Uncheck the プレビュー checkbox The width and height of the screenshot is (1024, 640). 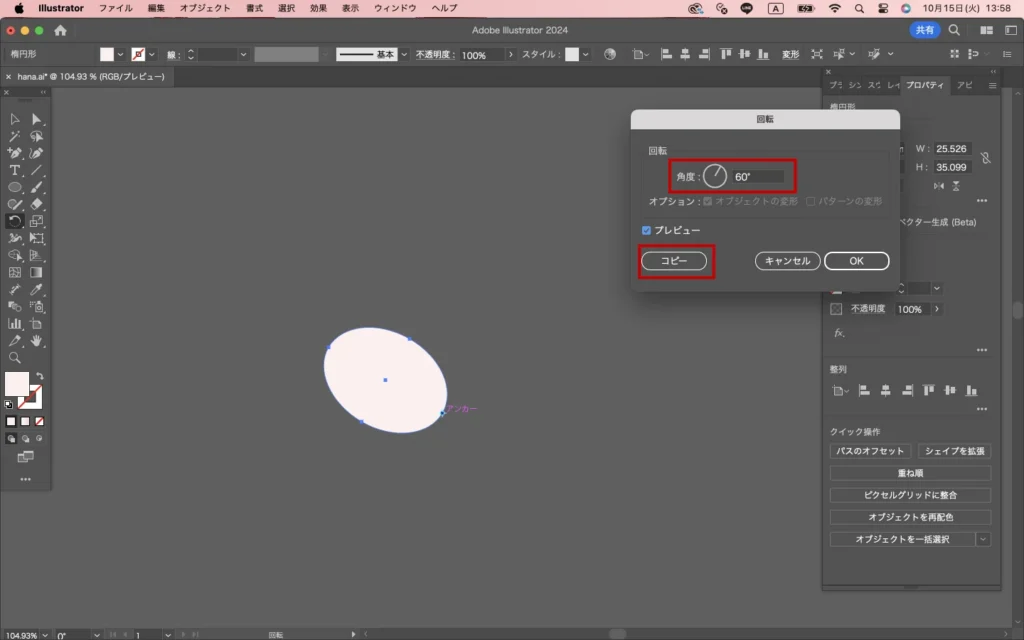(x=647, y=230)
